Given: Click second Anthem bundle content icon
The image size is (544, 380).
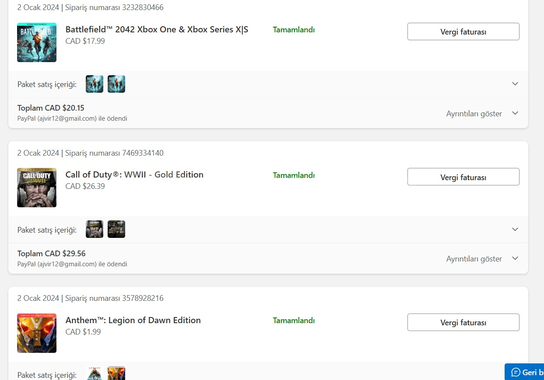Looking at the screenshot, I should tap(116, 373).
